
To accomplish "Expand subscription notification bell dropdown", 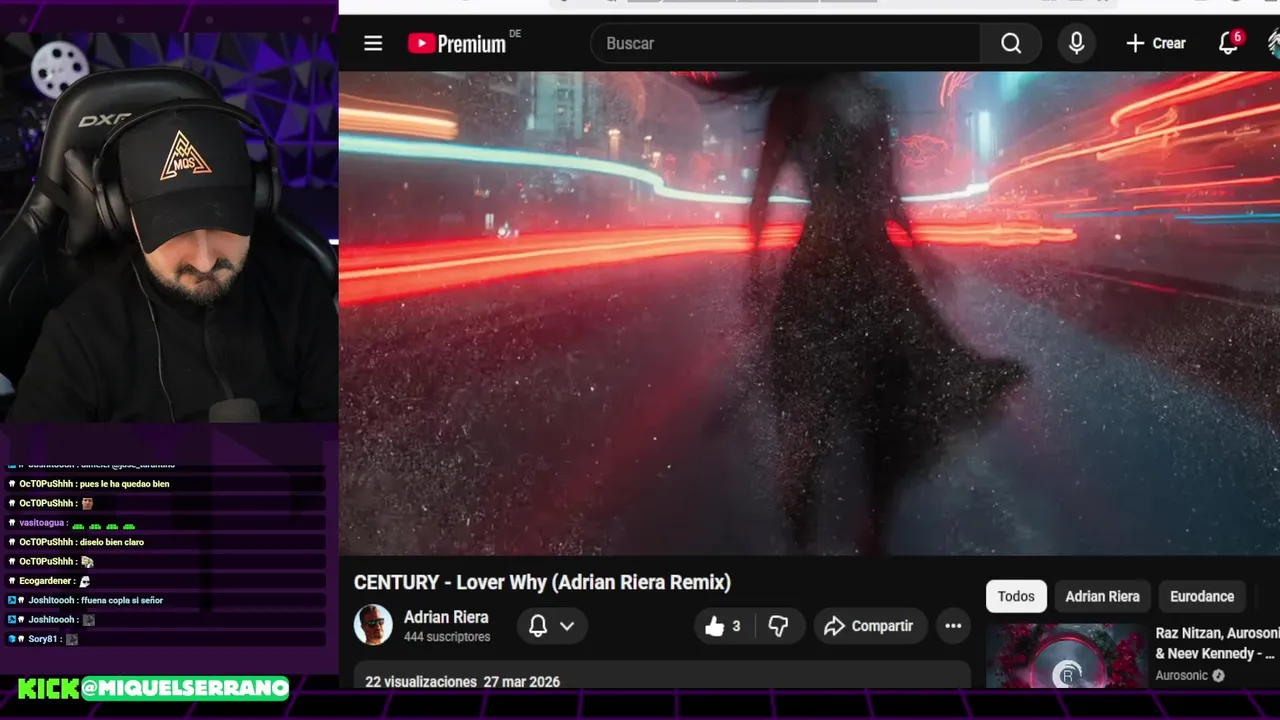I will click(552, 626).
